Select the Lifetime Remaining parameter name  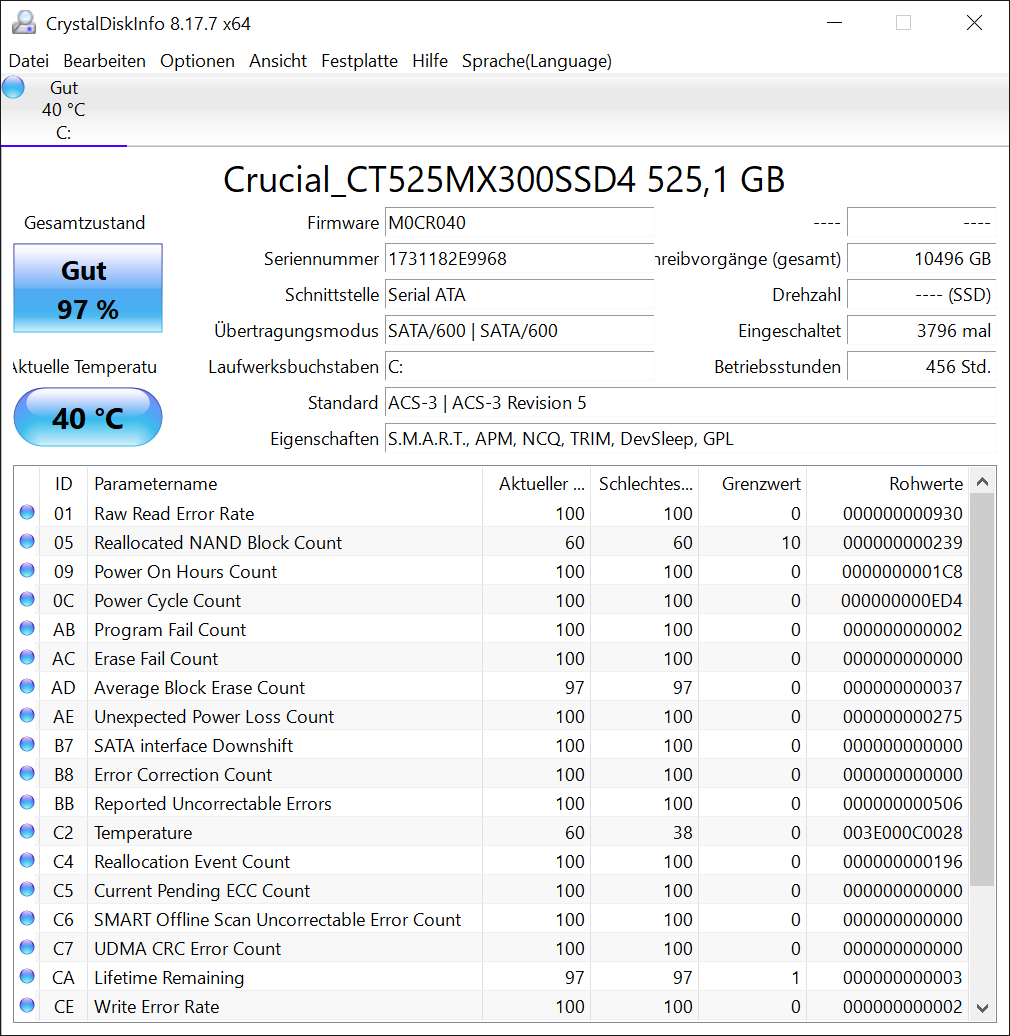169,978
